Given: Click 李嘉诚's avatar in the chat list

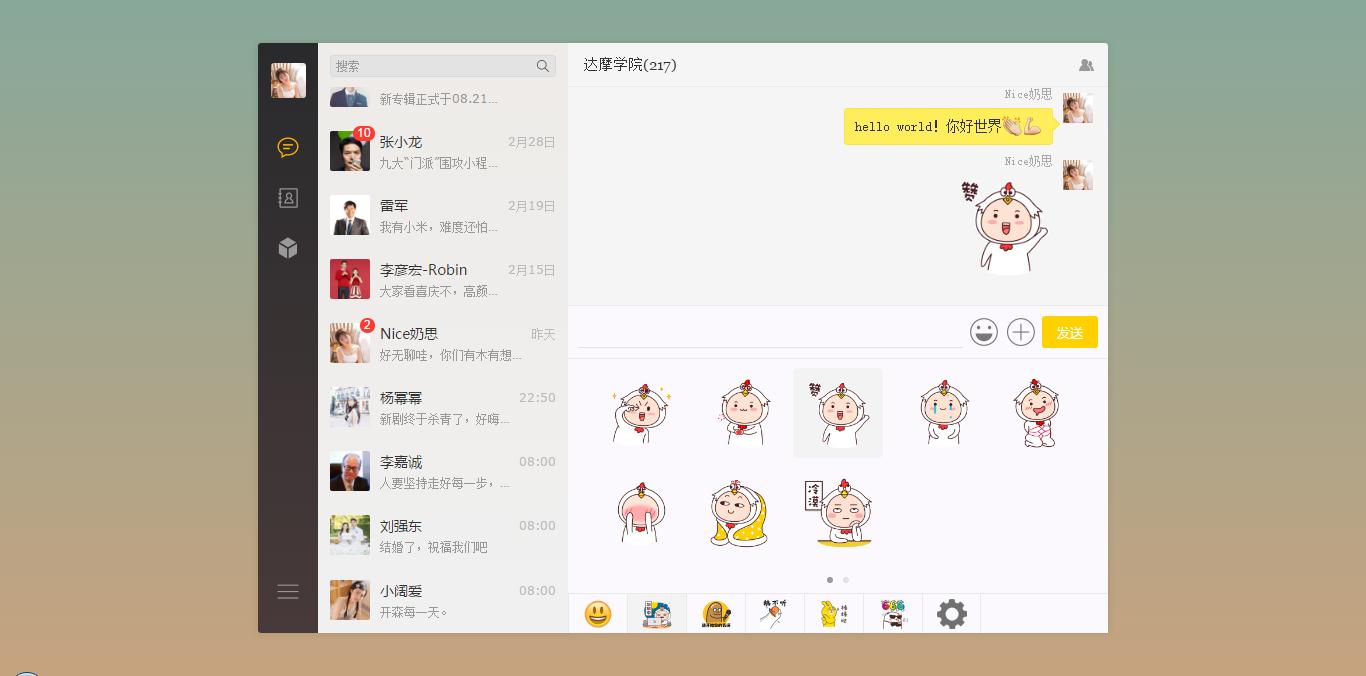Looking at the screenshot, I should (350, 471).
